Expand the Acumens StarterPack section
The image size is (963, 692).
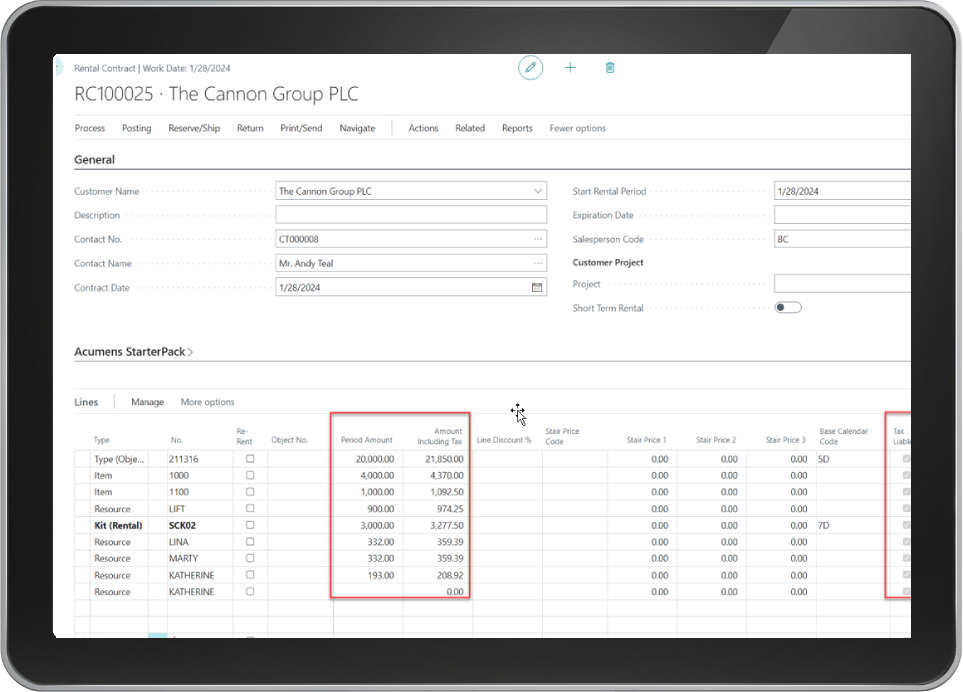click(x=133, y=352)
